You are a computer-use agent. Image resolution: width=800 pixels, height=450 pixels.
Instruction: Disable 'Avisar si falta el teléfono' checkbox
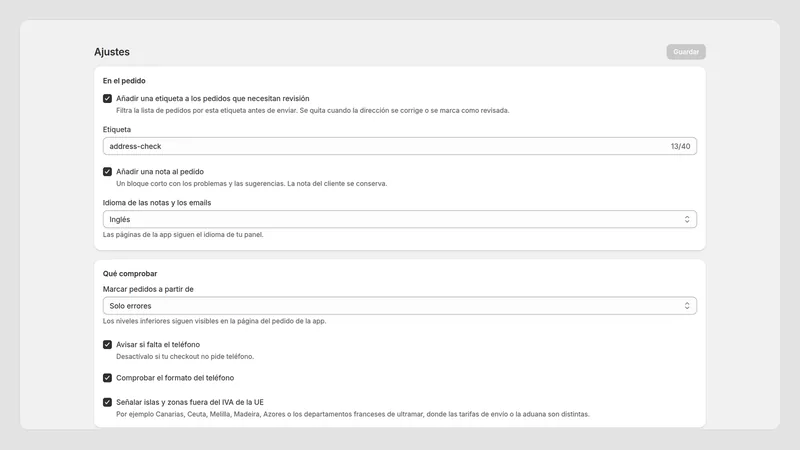[x=107, y=344]
